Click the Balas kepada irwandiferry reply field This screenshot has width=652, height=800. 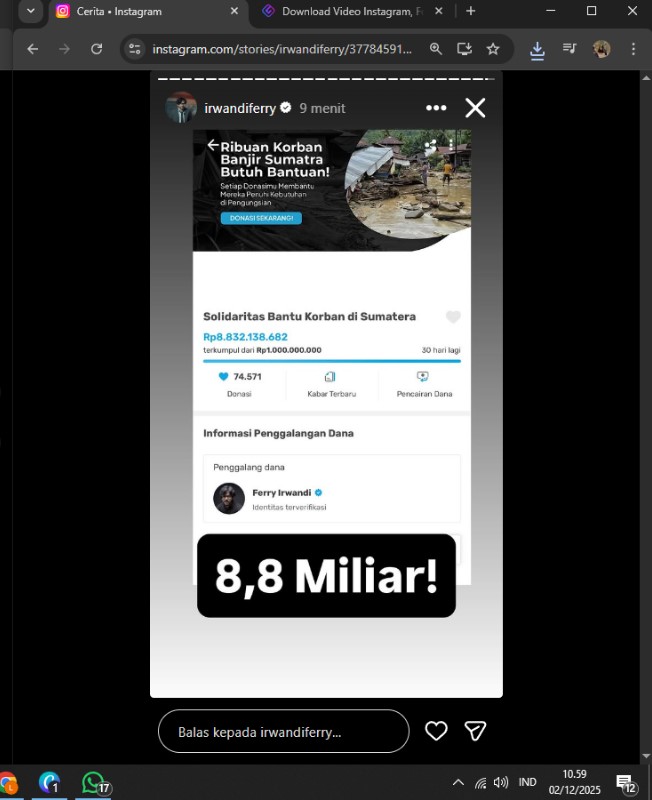(284, 731)
